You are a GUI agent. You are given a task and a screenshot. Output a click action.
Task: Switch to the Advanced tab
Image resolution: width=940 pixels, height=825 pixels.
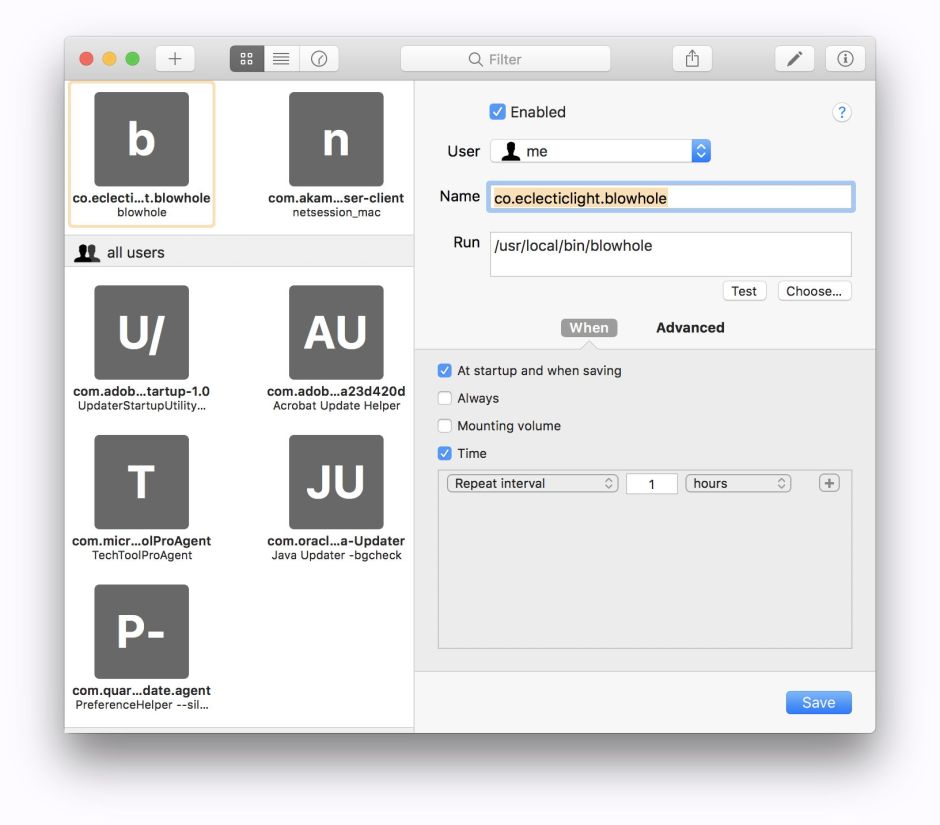pyautogui.click(x=690, y=328)
